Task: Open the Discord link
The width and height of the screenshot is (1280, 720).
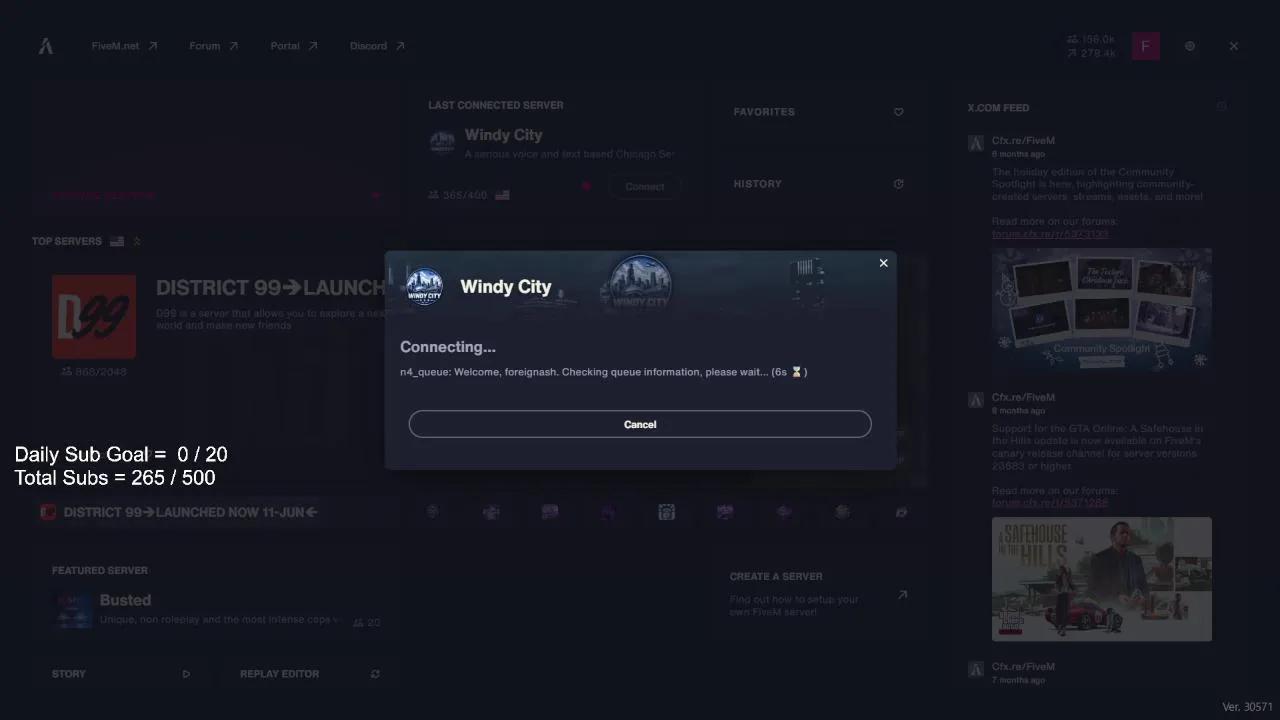Action: click(x=377, y=46)
